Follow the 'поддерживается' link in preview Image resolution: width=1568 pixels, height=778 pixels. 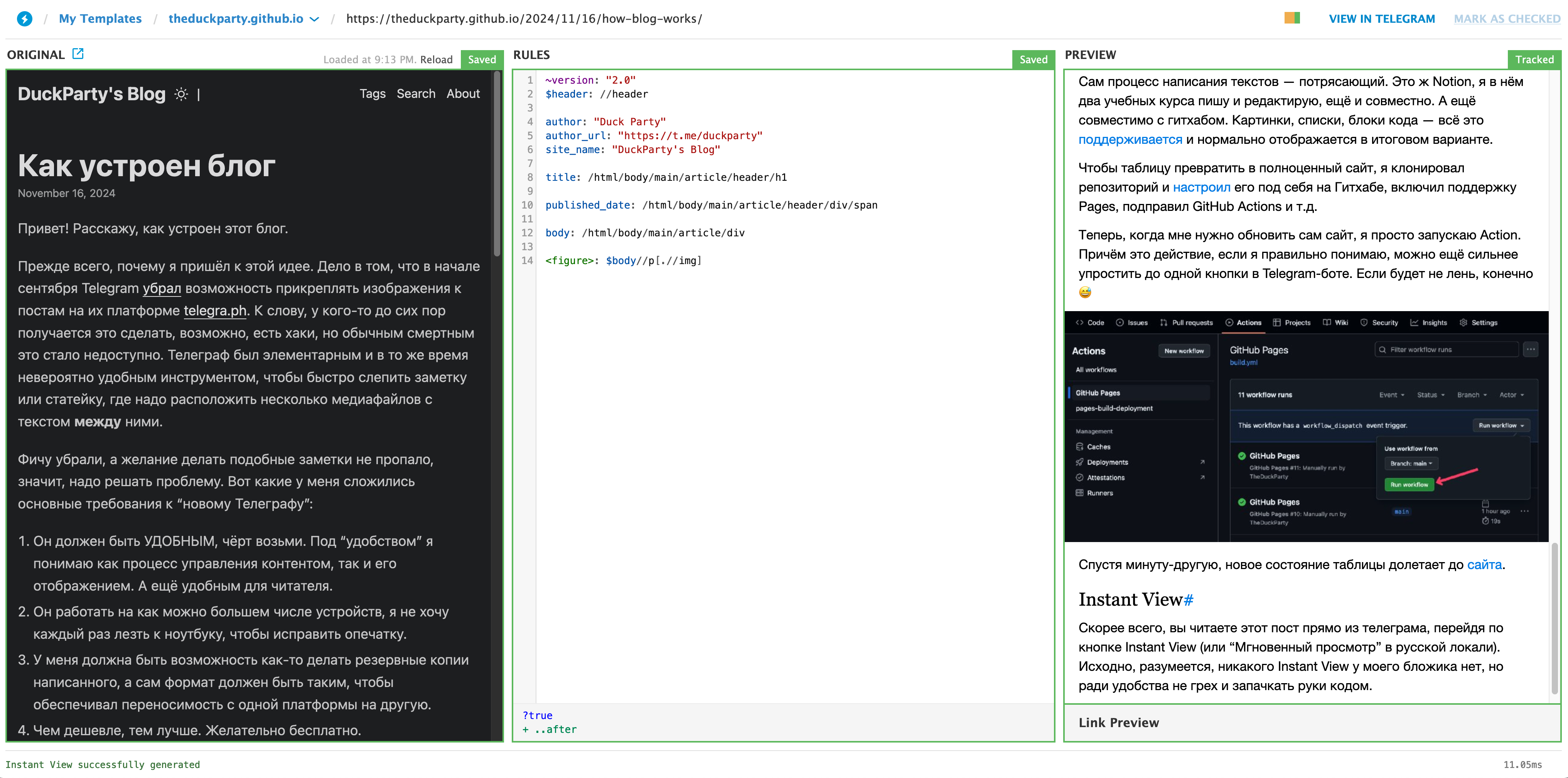point(1130,140)
